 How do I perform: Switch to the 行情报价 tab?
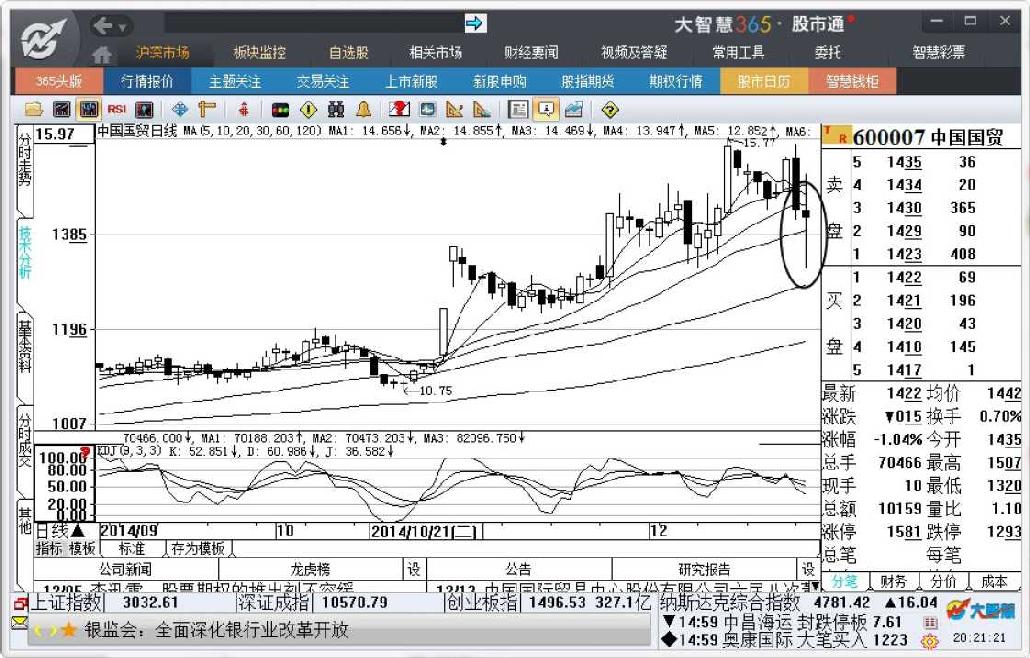[x=147, y=81]
